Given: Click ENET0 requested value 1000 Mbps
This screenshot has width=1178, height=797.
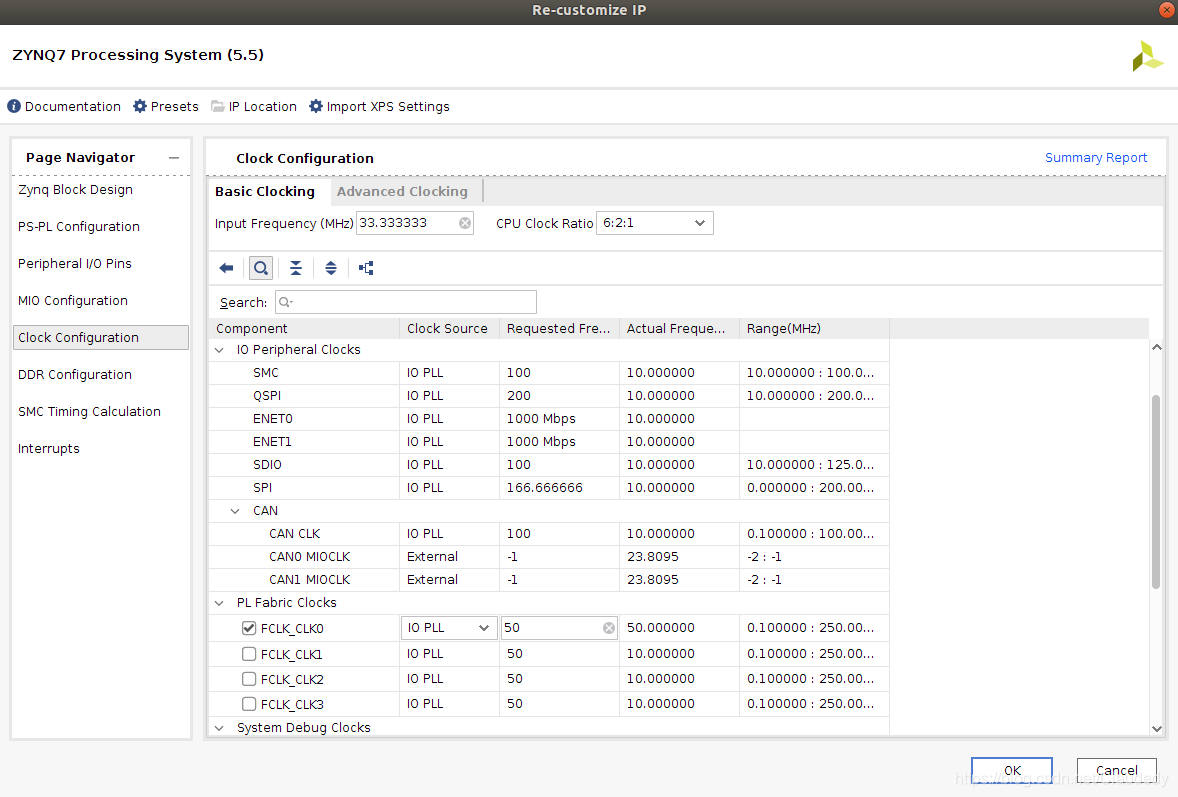Looking at the screenshot, I should coord(541,418).
